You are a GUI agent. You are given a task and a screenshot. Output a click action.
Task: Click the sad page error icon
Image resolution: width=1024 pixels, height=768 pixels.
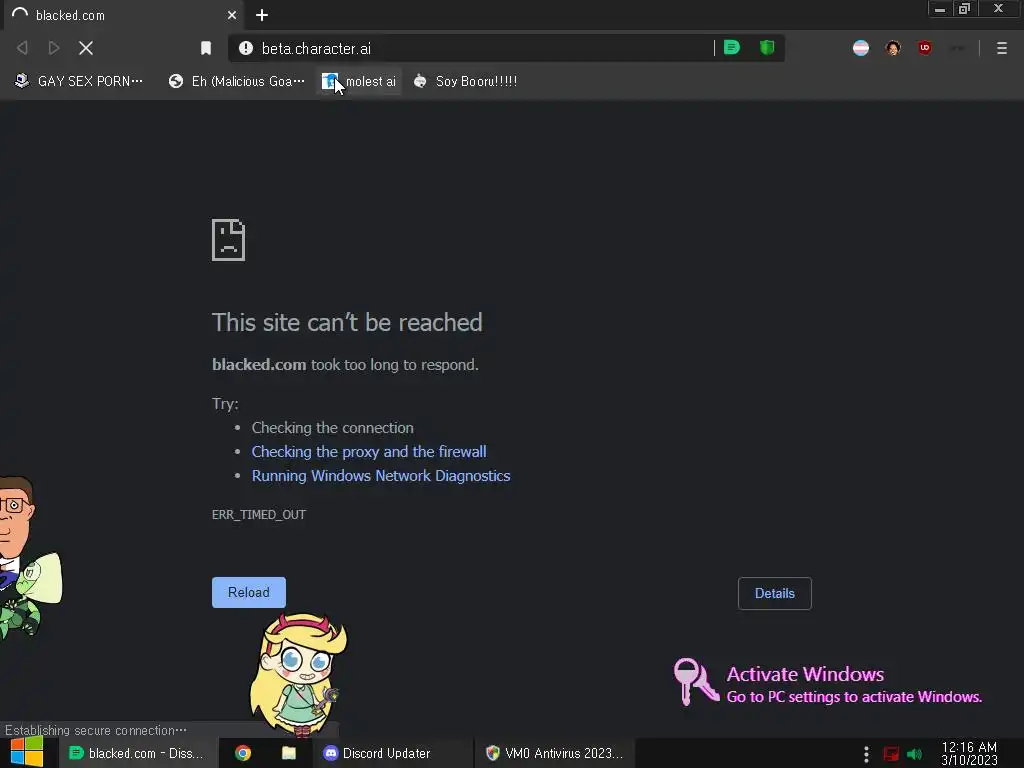point(229,240)
